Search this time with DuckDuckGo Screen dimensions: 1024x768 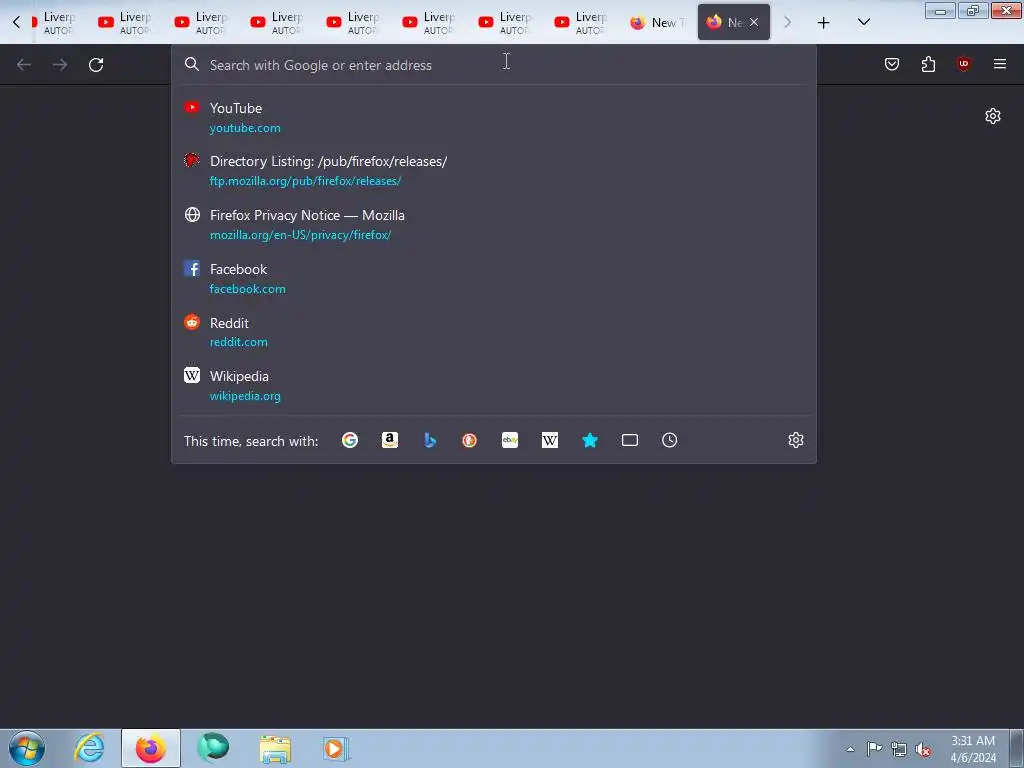[470, 440]
